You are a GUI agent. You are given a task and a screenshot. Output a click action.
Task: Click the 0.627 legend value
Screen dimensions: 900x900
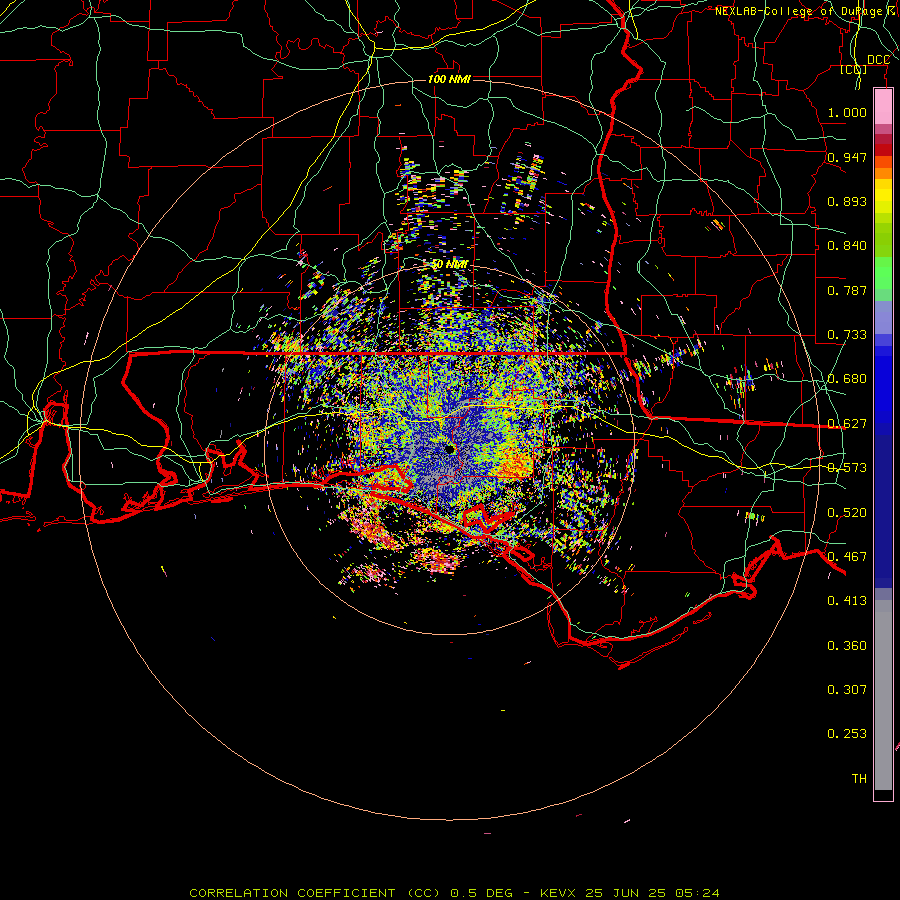(x=847, y=424)
